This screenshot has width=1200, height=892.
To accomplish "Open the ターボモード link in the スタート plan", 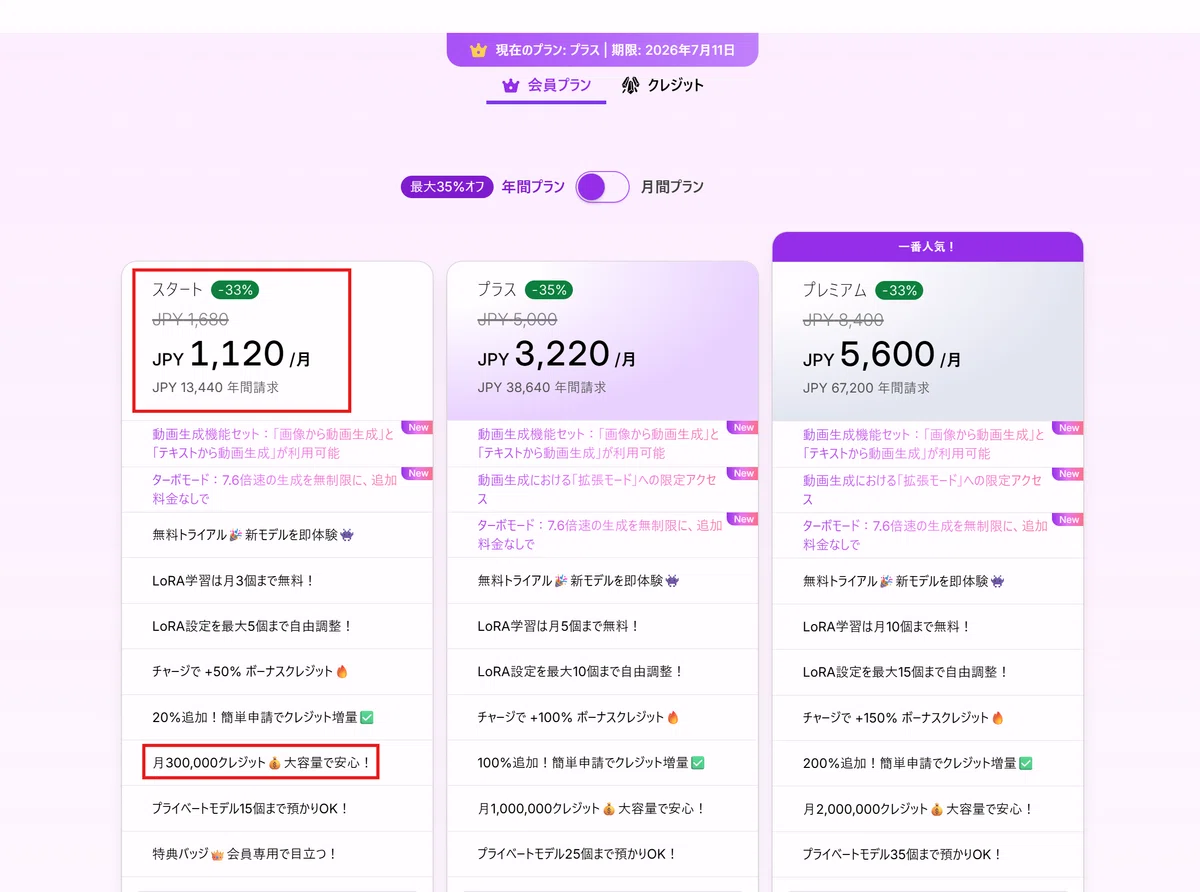I will click(274, 489).
